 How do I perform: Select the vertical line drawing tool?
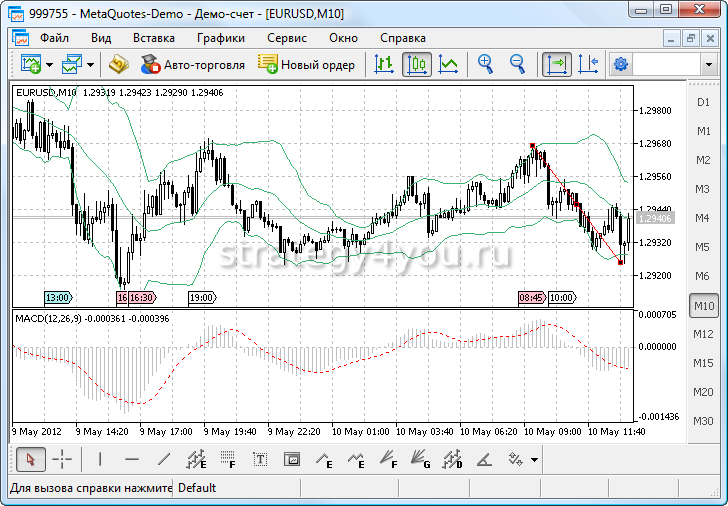[x=100, y=460]
